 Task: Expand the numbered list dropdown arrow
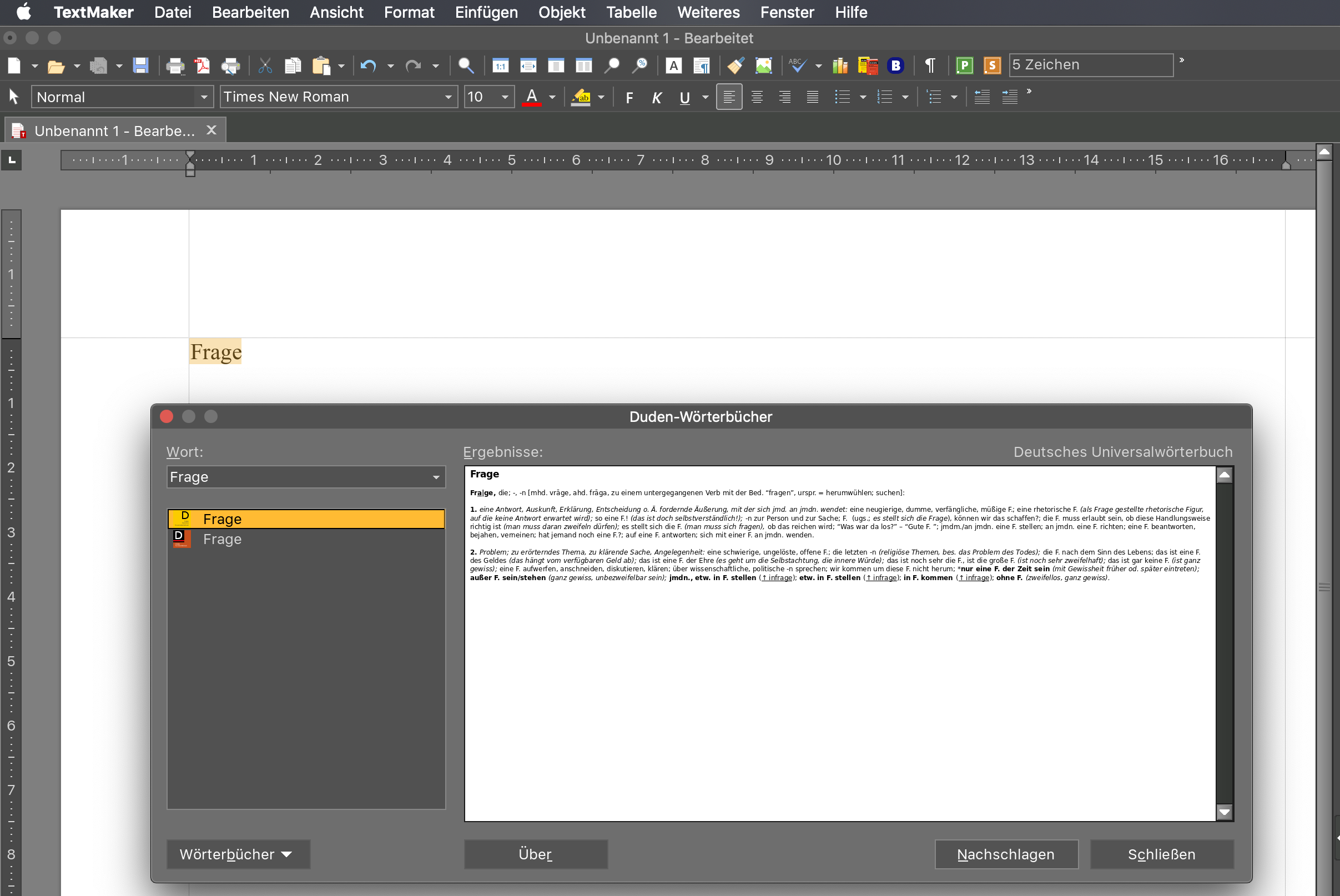click(905, 98)
